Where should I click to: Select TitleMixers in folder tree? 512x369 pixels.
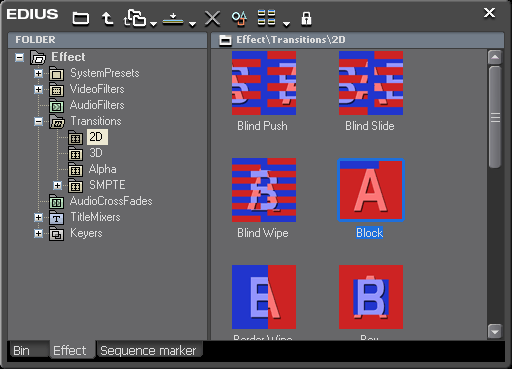(x=95, y=217)
